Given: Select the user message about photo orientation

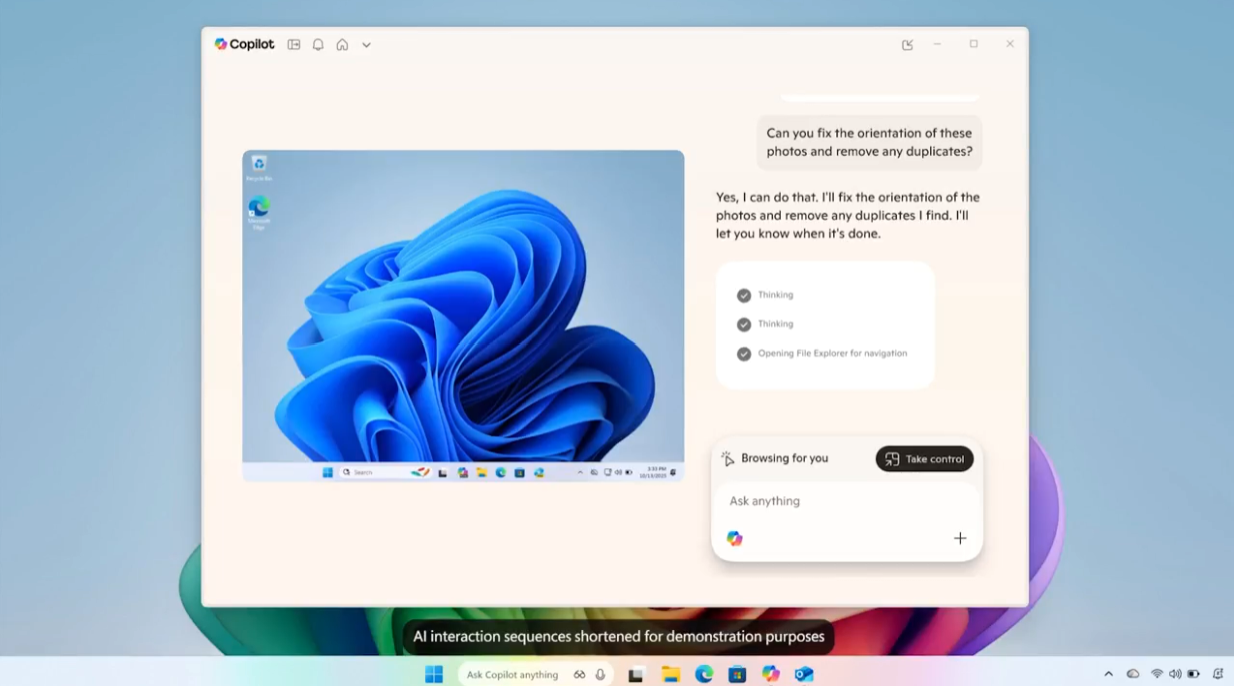Looking at the screenshot, I should 868,142.
